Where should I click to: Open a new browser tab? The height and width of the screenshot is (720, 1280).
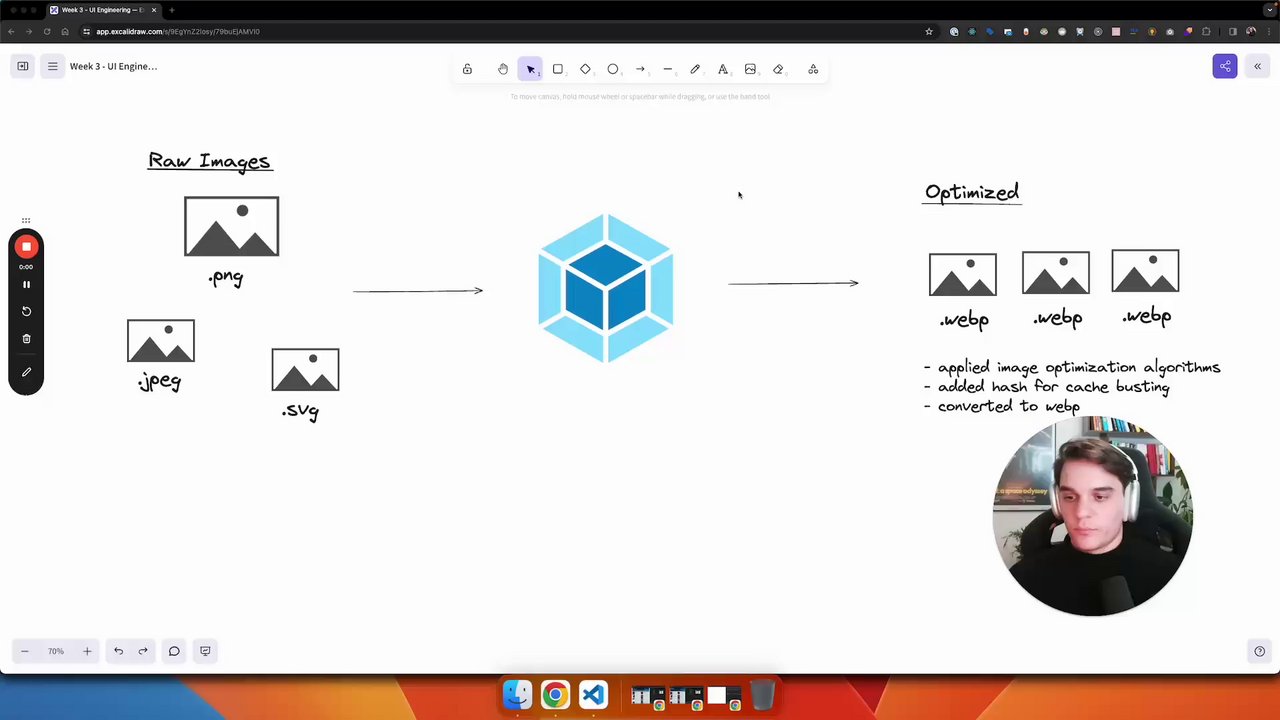(x=172, y=10)
